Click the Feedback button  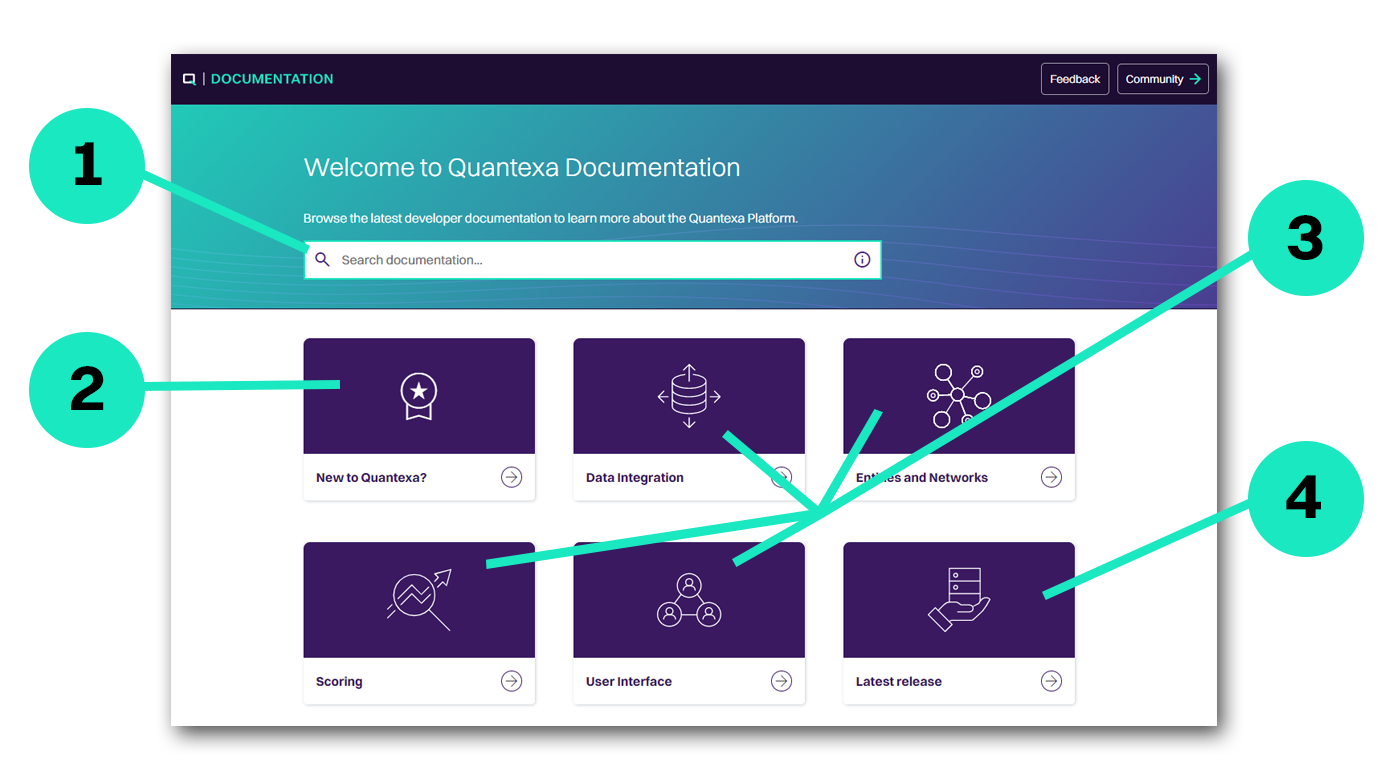(1074, 78)
